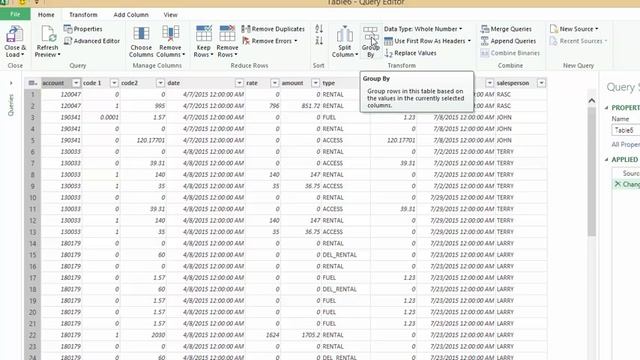Image resolution: width=640 pixels, height=360 pixels.
Task: Click the code 1 cell 0.0001
Action: click(101, 118)
